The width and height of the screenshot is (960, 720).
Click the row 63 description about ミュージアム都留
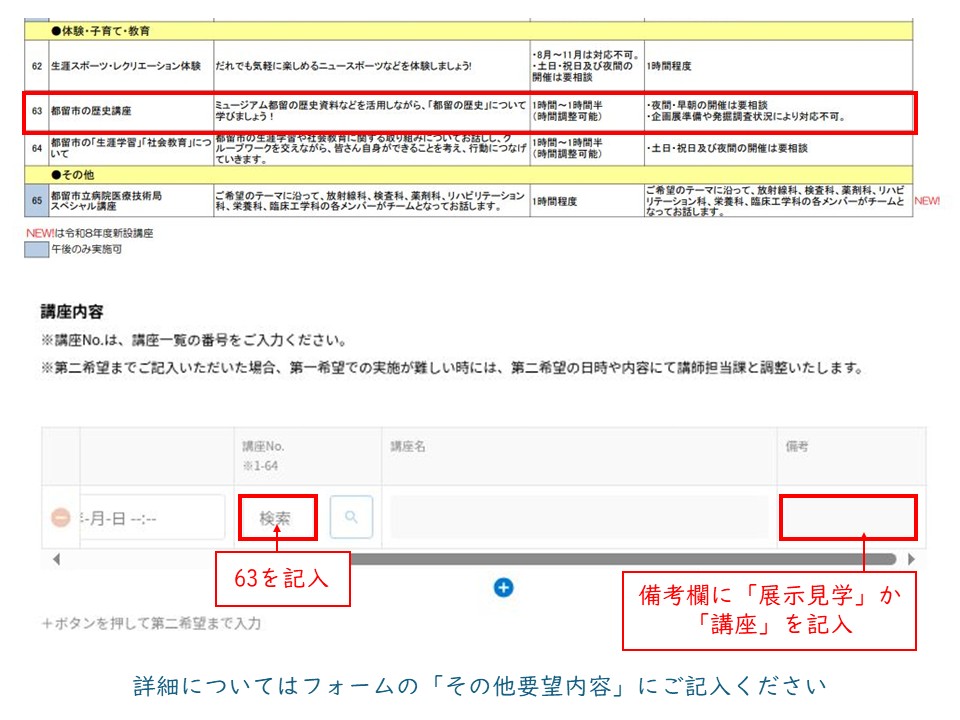click(x=371, y=111)
